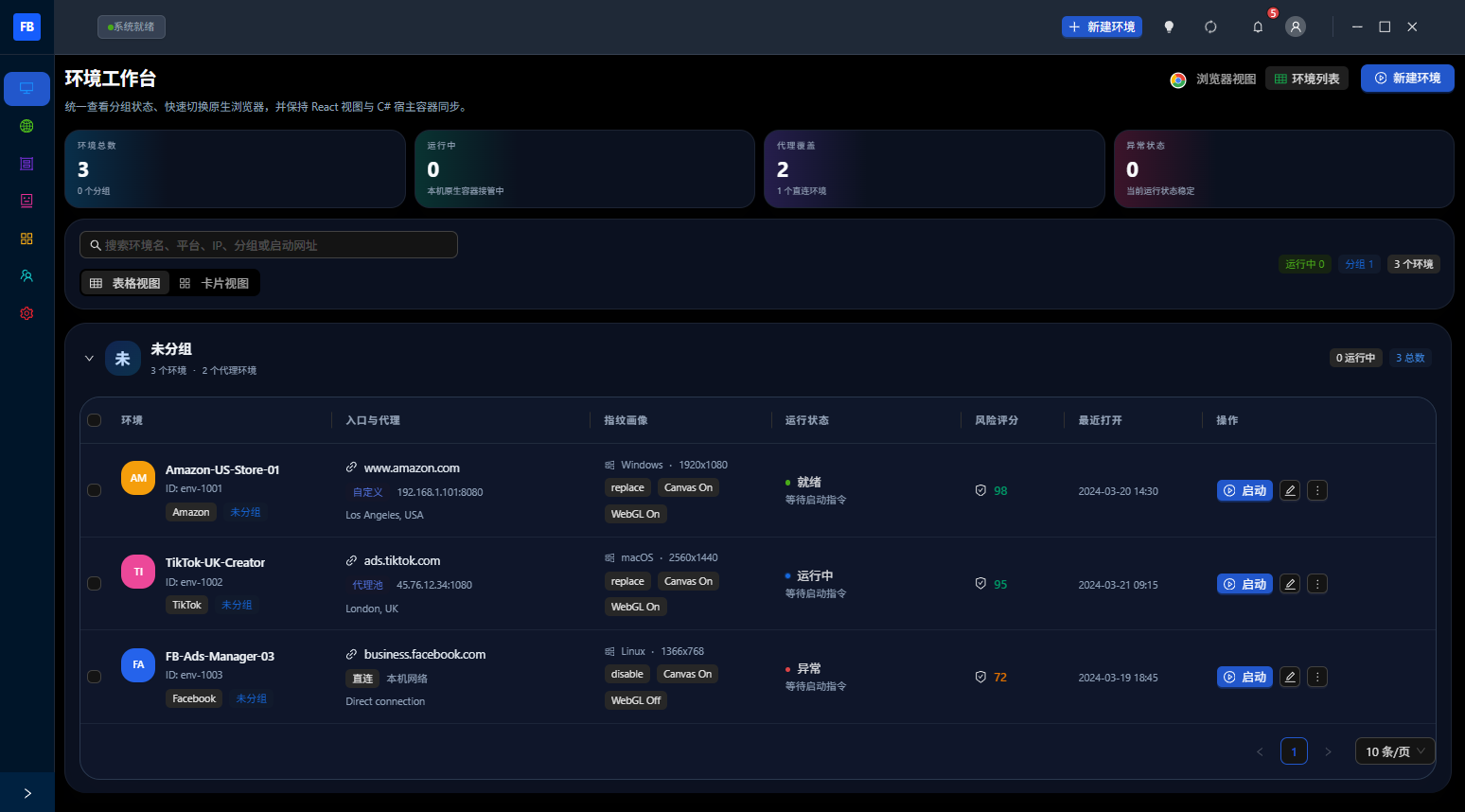Click the 系统就绪 status chip
Viewport: 1465px width, 812px height.
coord(132,26)
